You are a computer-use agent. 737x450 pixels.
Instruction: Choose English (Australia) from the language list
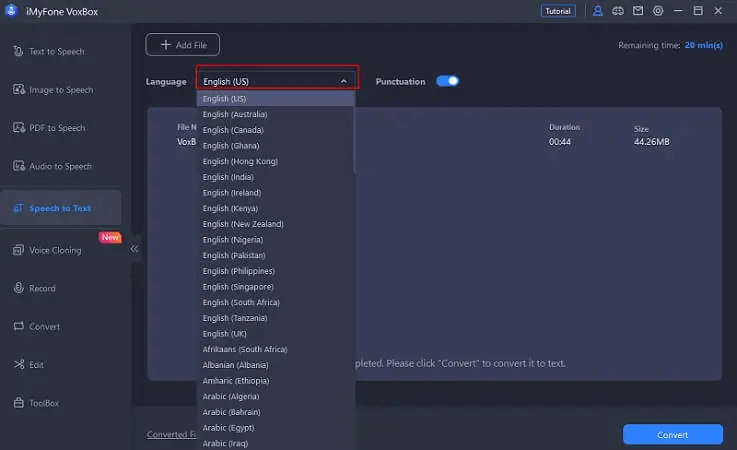pos(235,114)
